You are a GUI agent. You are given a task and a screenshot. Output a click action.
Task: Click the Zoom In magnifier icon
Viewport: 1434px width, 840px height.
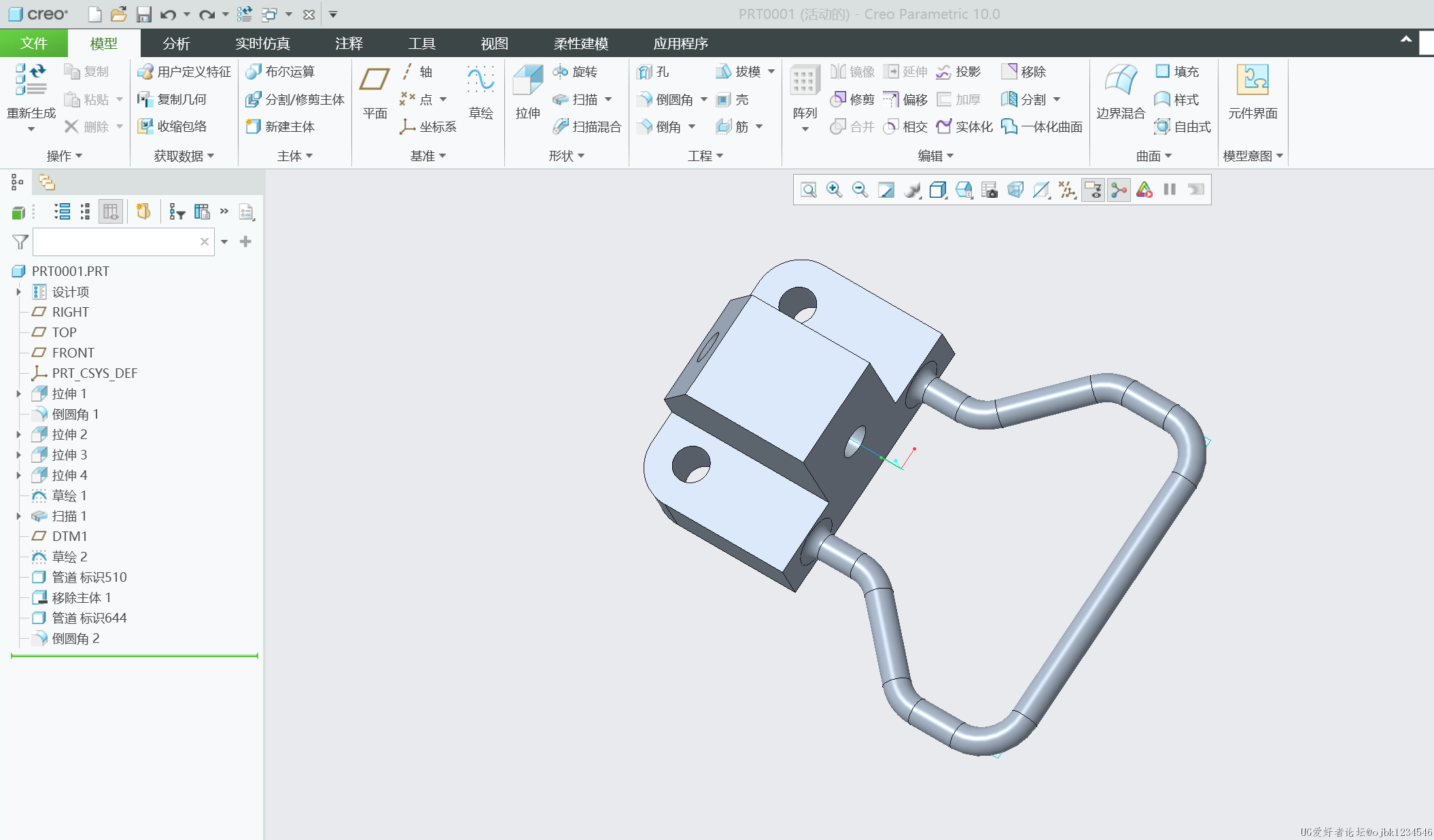834,190
